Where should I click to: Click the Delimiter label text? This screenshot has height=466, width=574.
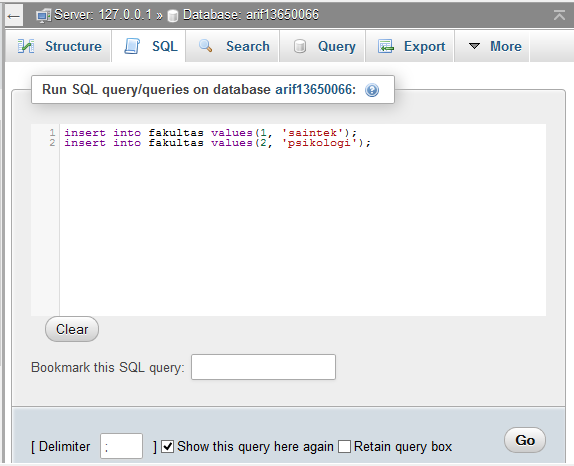(x=64, y=447)
